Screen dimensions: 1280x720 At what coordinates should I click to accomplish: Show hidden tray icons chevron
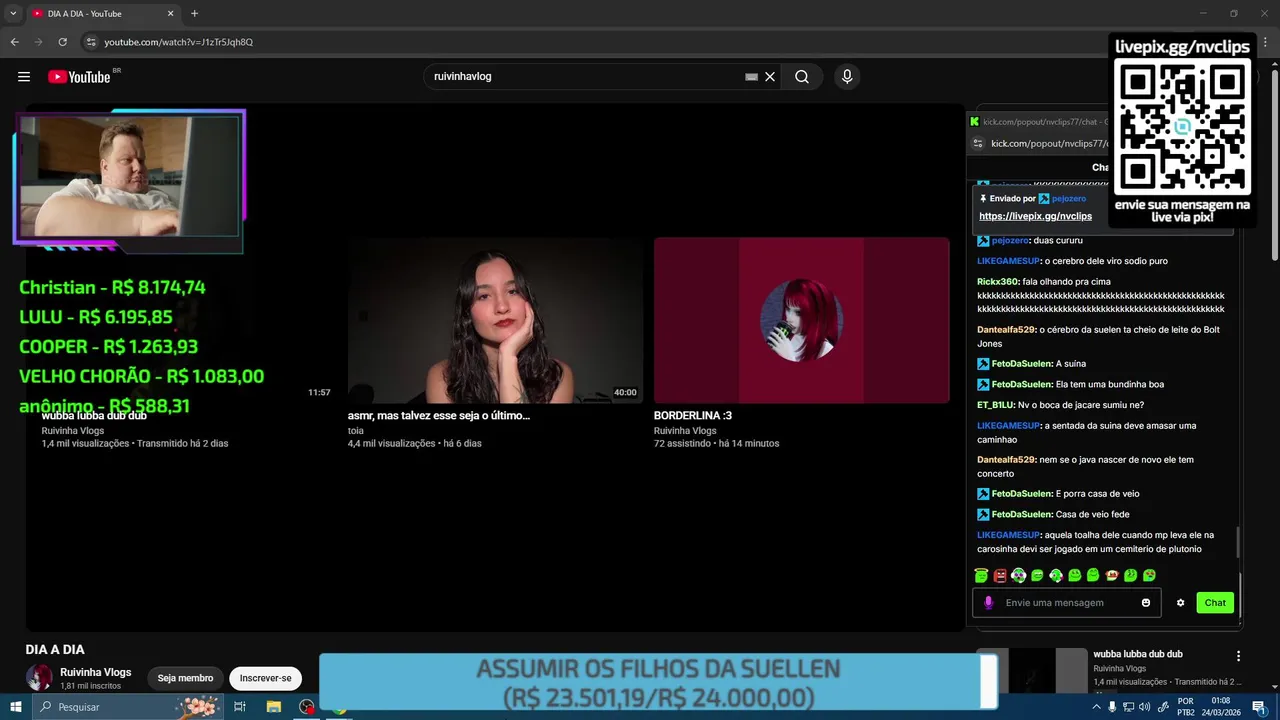(1096, 707)
